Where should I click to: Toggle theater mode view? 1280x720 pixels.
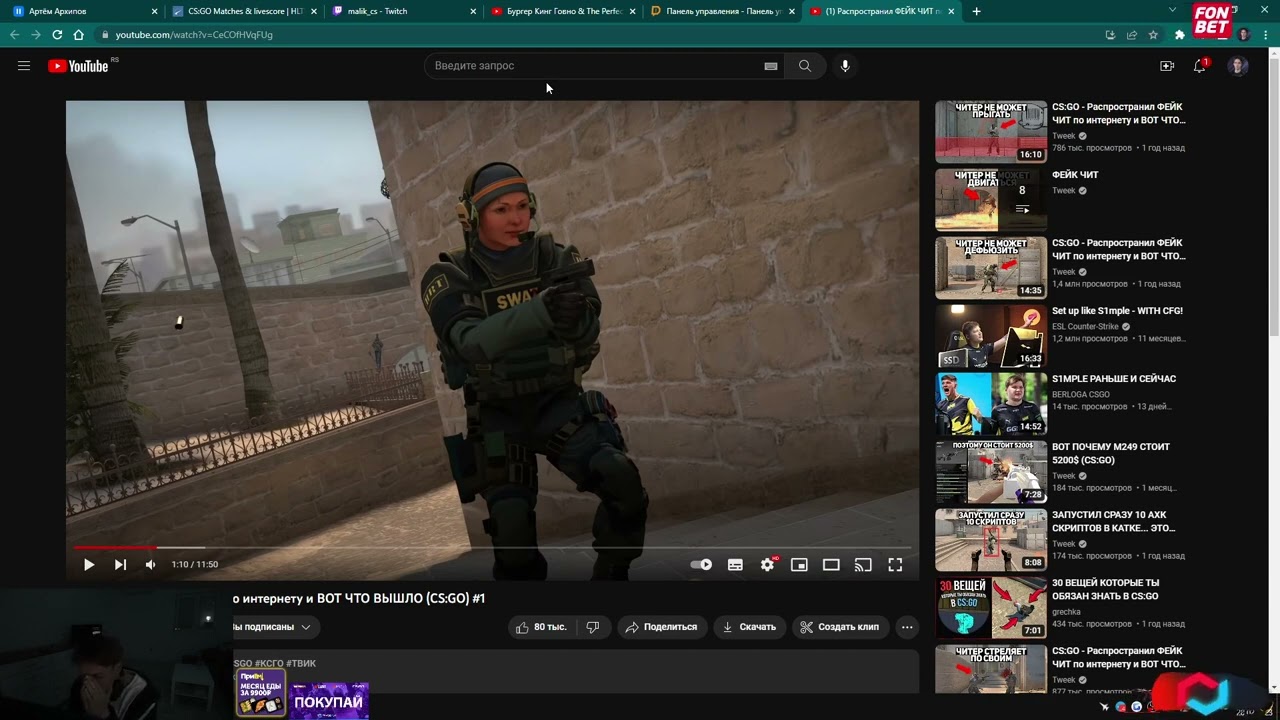831,565
